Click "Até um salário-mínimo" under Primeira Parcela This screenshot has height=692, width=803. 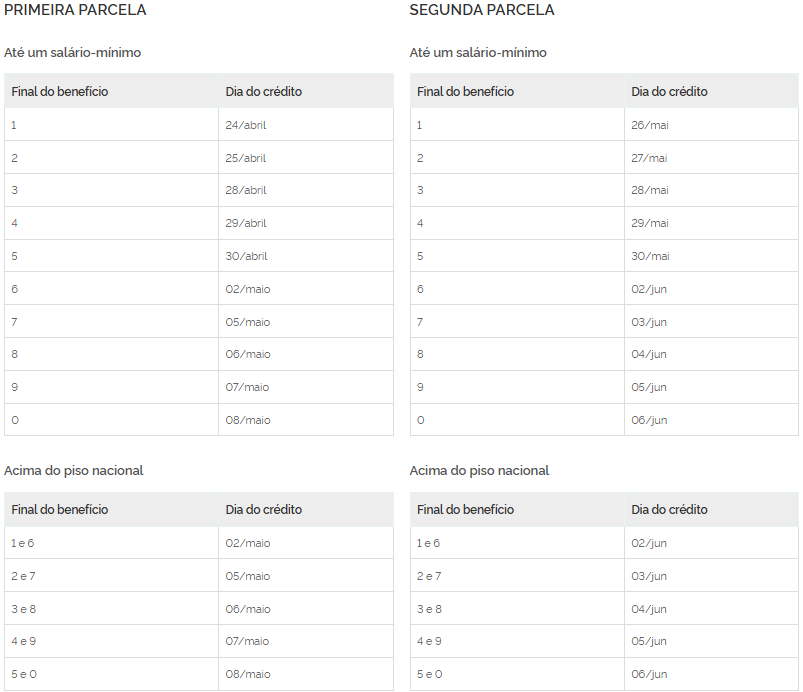[72, 52]
